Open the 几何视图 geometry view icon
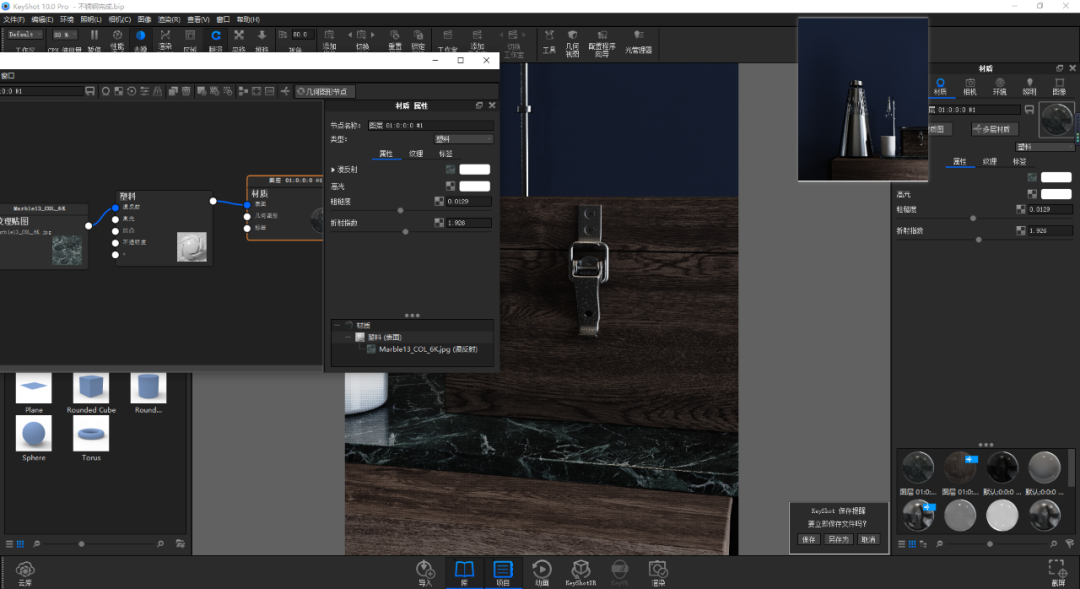 click(x=572, y=43)
